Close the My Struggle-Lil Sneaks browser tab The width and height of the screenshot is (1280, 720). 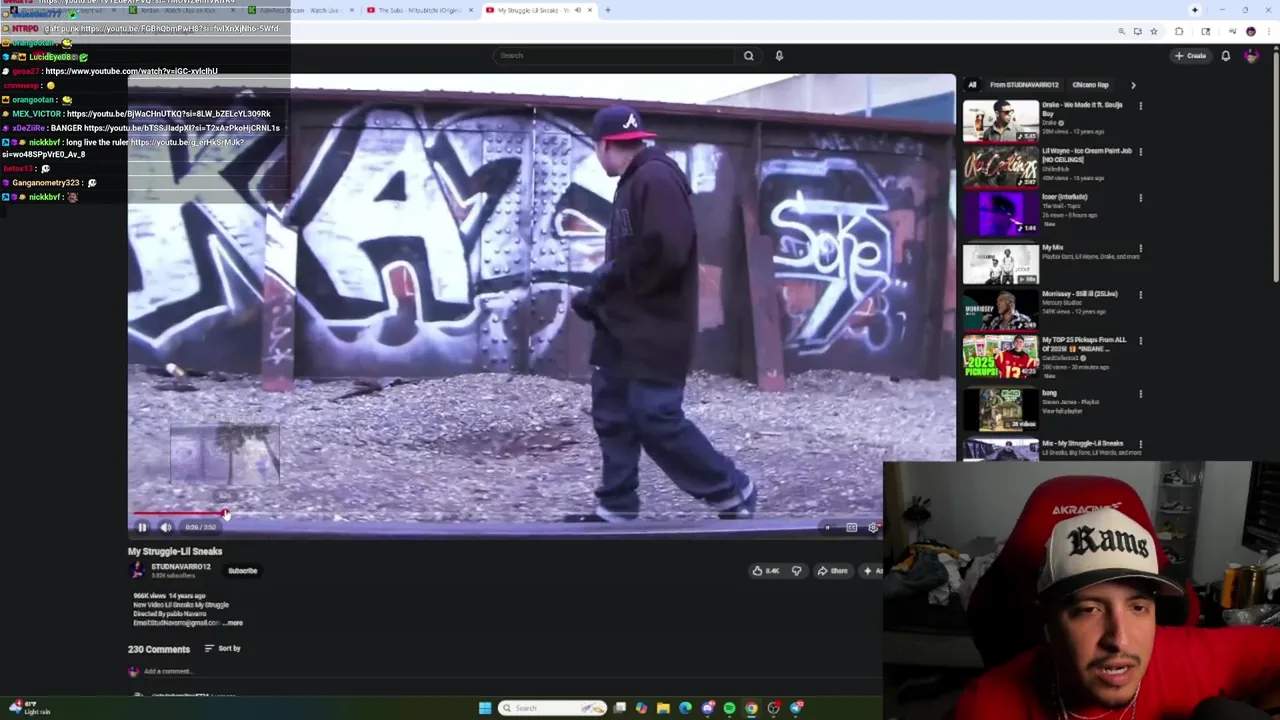[x=589, y=10]
